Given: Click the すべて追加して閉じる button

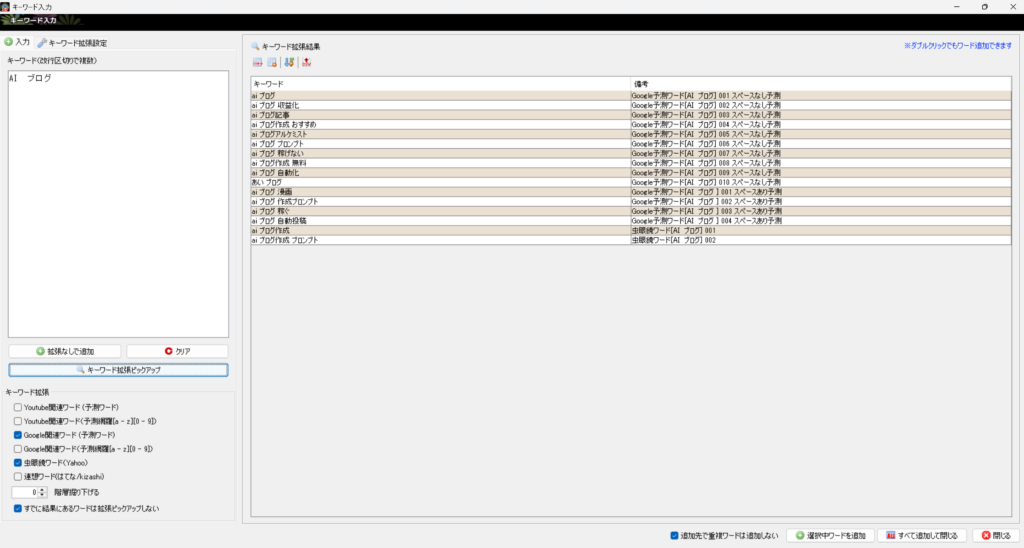Looking at the screenshot, I should click(922, 535).
